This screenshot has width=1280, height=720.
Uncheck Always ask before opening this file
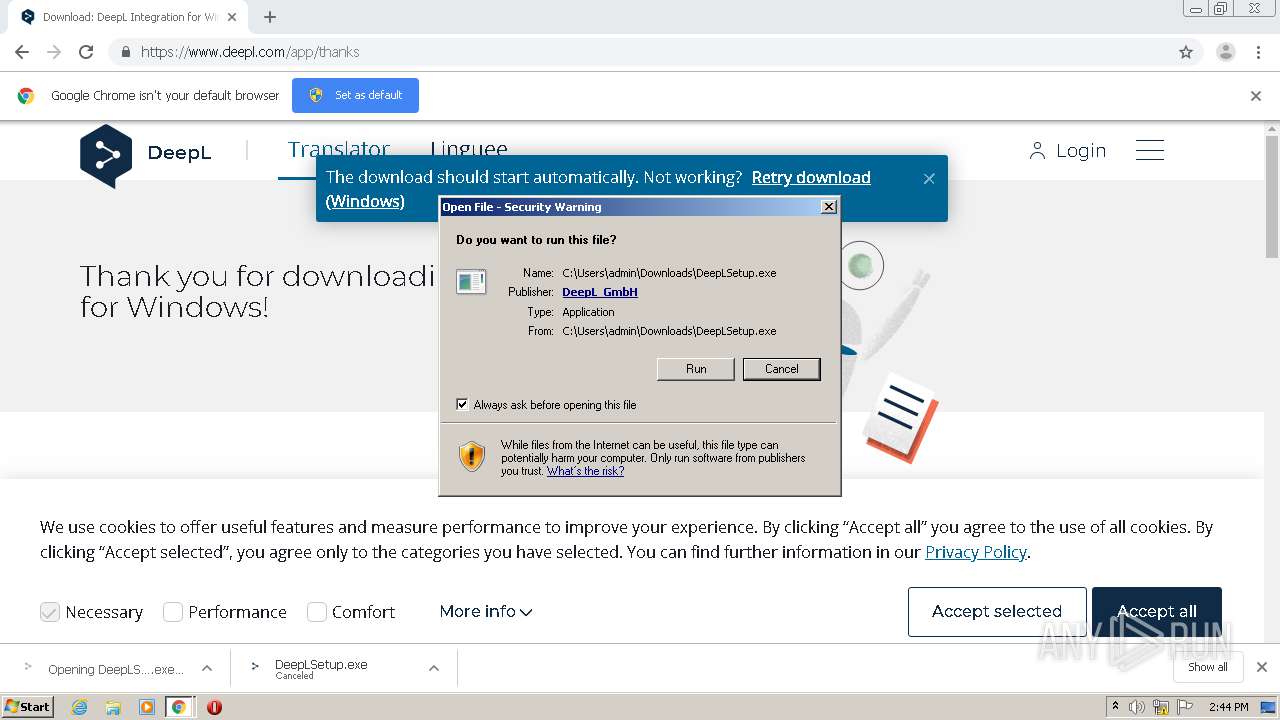(x=462, y=405)
